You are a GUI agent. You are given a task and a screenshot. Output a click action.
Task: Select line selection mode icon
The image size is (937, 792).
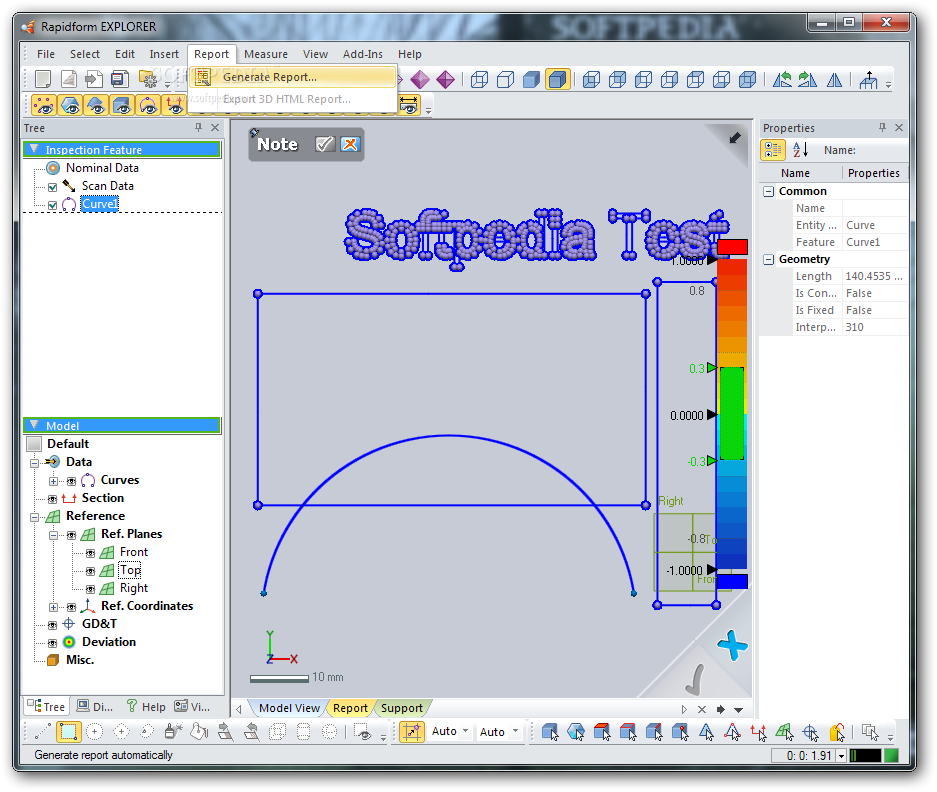point(43,731)
